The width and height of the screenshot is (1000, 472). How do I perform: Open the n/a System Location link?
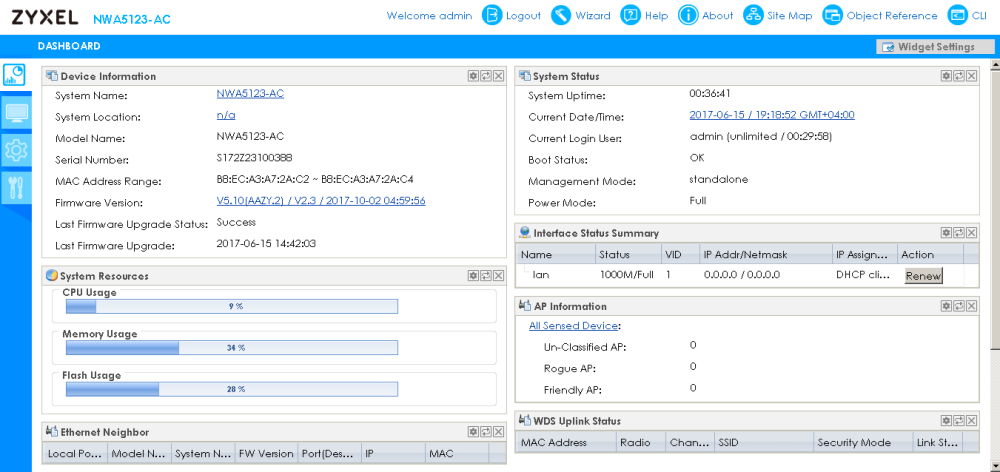226,115
